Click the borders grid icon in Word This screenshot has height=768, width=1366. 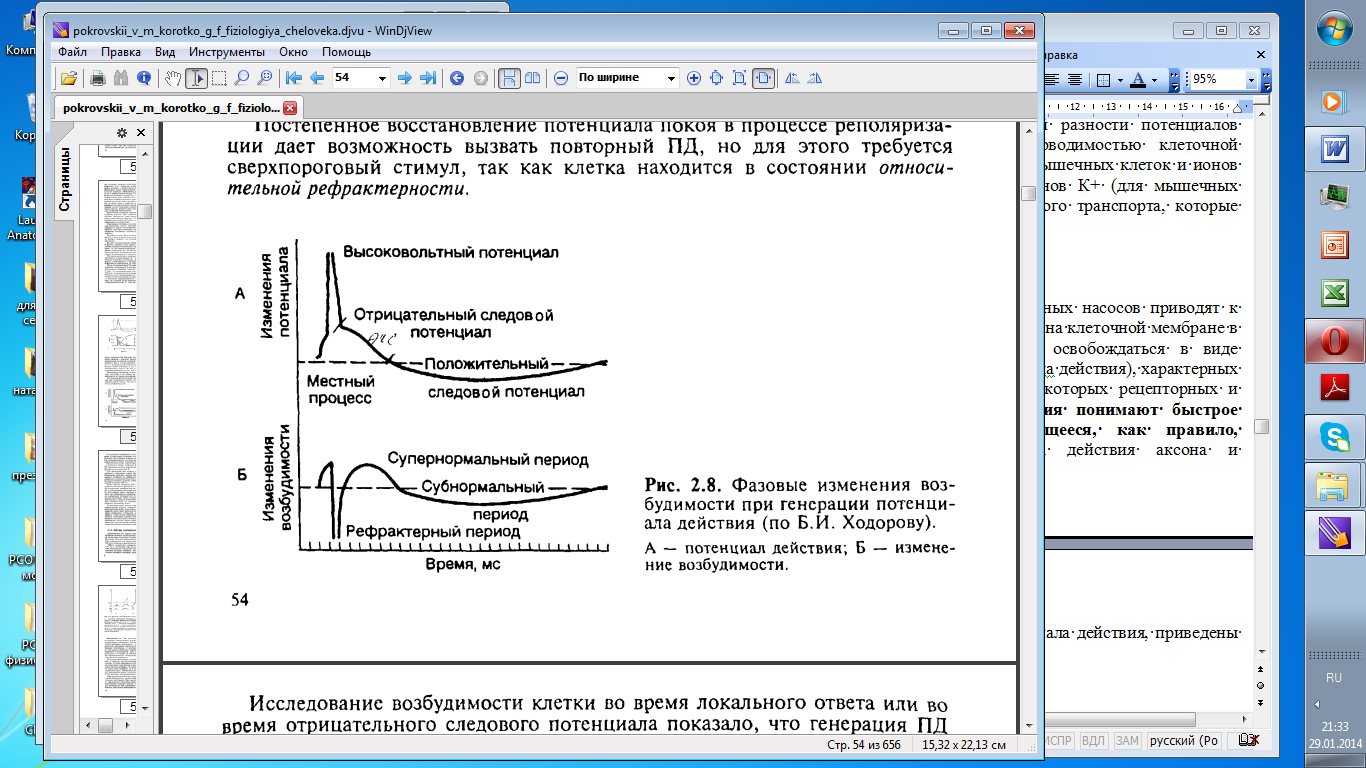(1104, 80)
